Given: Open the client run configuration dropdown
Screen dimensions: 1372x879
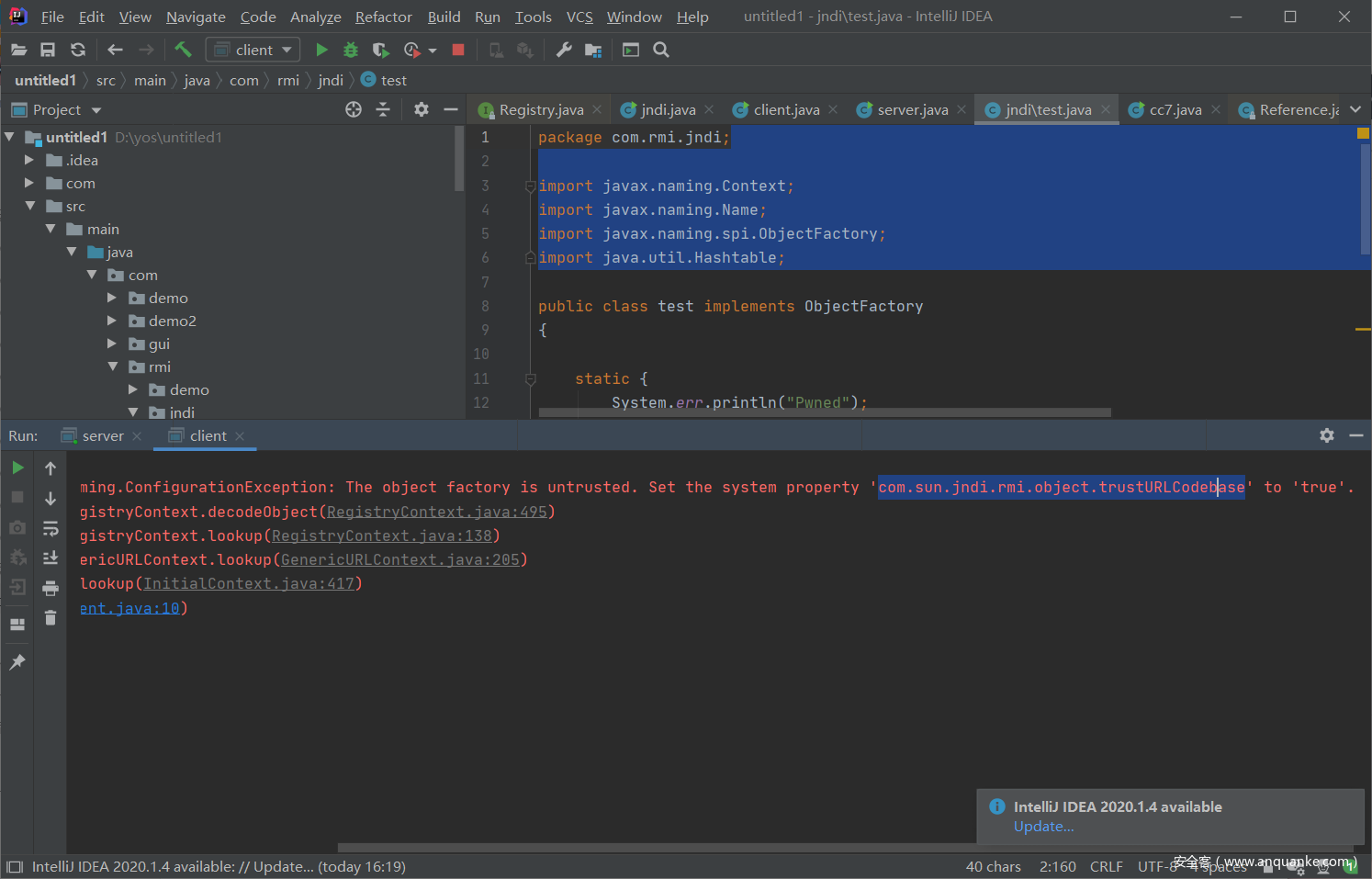Looking at the screenshot, I should pos(252,50).
